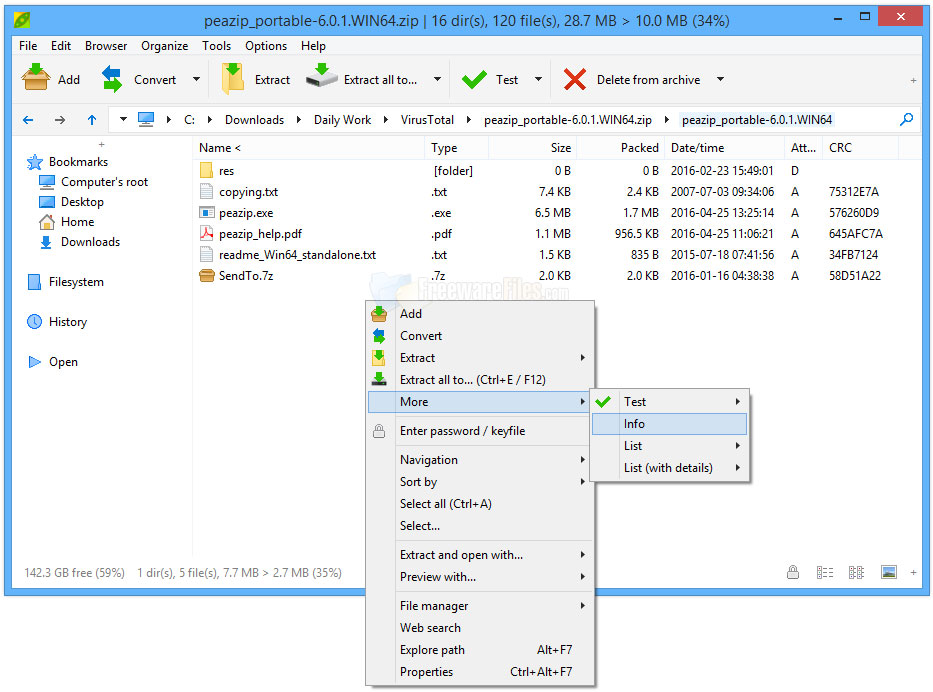Image resolution: width=933 pixels, height=692 pixels.
Task: Sort by the CRC column header
Action: pos(860,148)
